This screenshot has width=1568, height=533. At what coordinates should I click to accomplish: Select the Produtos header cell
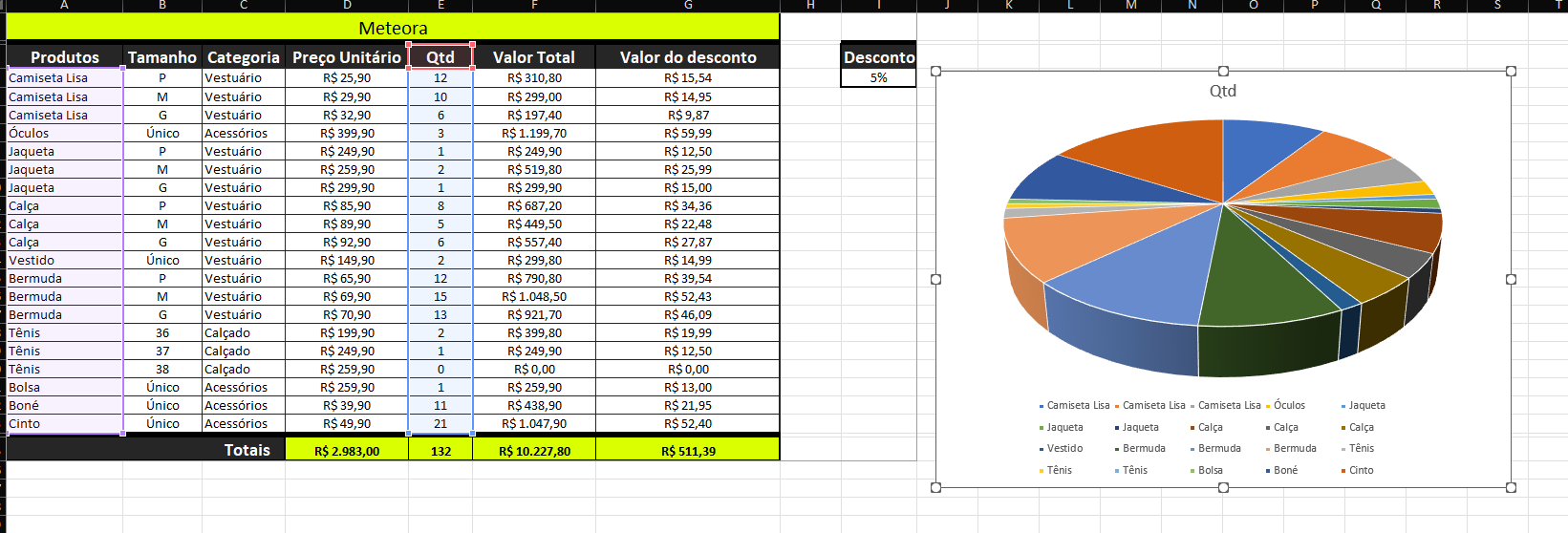click(x=65, y=57)
